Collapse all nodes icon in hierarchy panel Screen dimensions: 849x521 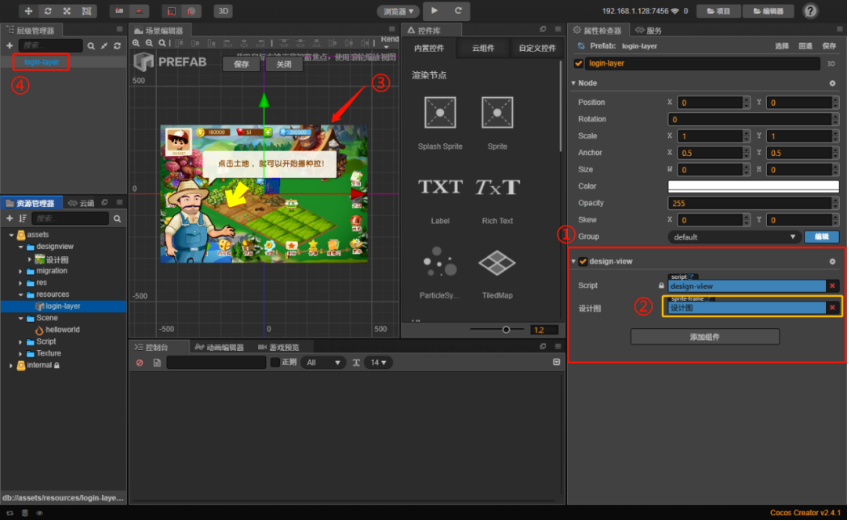(x=104, y=46)
